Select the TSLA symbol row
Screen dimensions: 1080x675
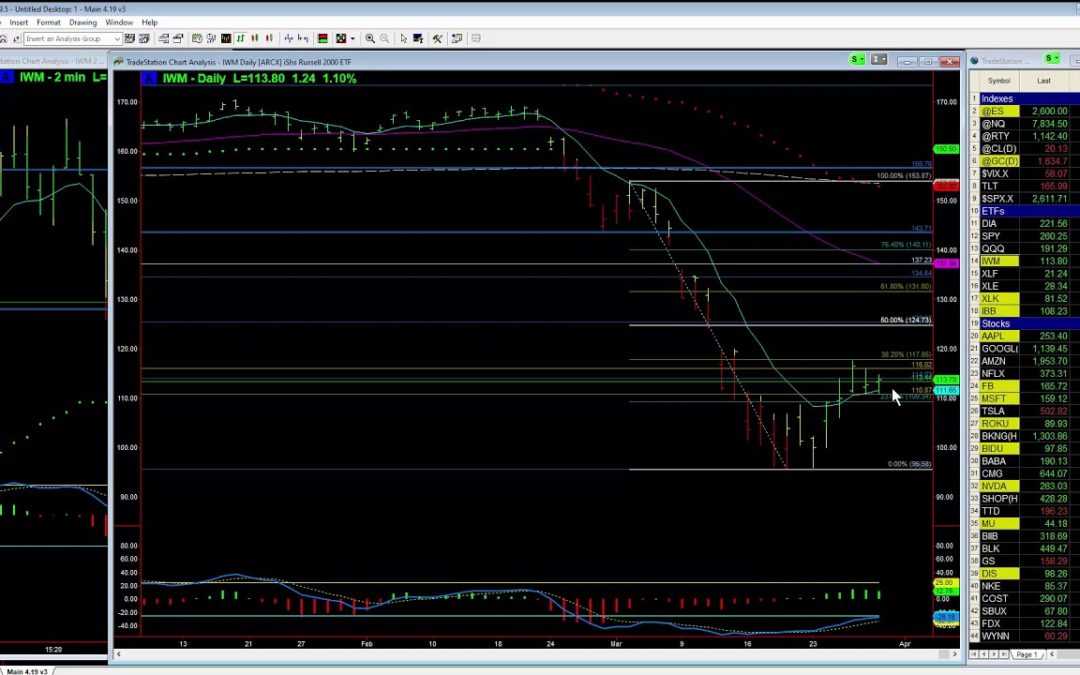999,411
